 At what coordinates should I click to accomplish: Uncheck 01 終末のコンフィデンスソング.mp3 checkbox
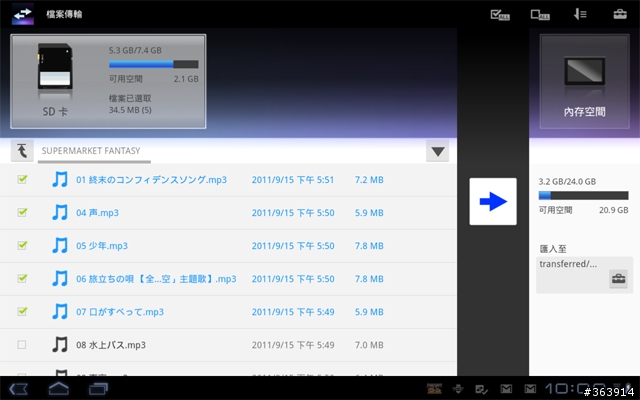(x=22, y=179)
